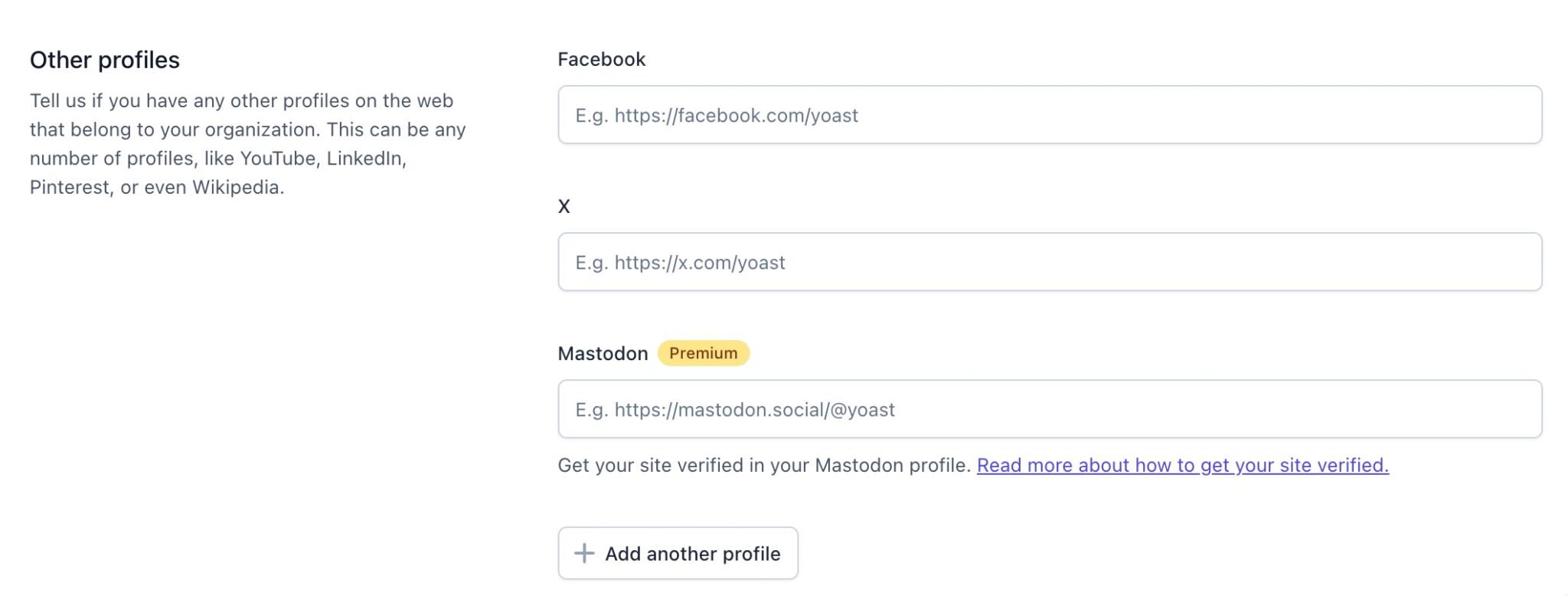Viewport: 1568px width, 596px height.
Task: Click the X field label
Action: 564,206
